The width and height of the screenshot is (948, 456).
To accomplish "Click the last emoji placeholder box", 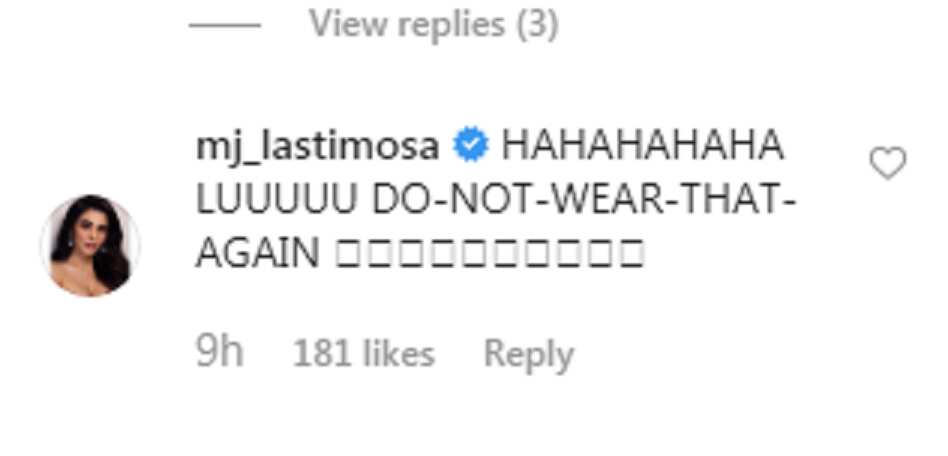I will [631, 253].
